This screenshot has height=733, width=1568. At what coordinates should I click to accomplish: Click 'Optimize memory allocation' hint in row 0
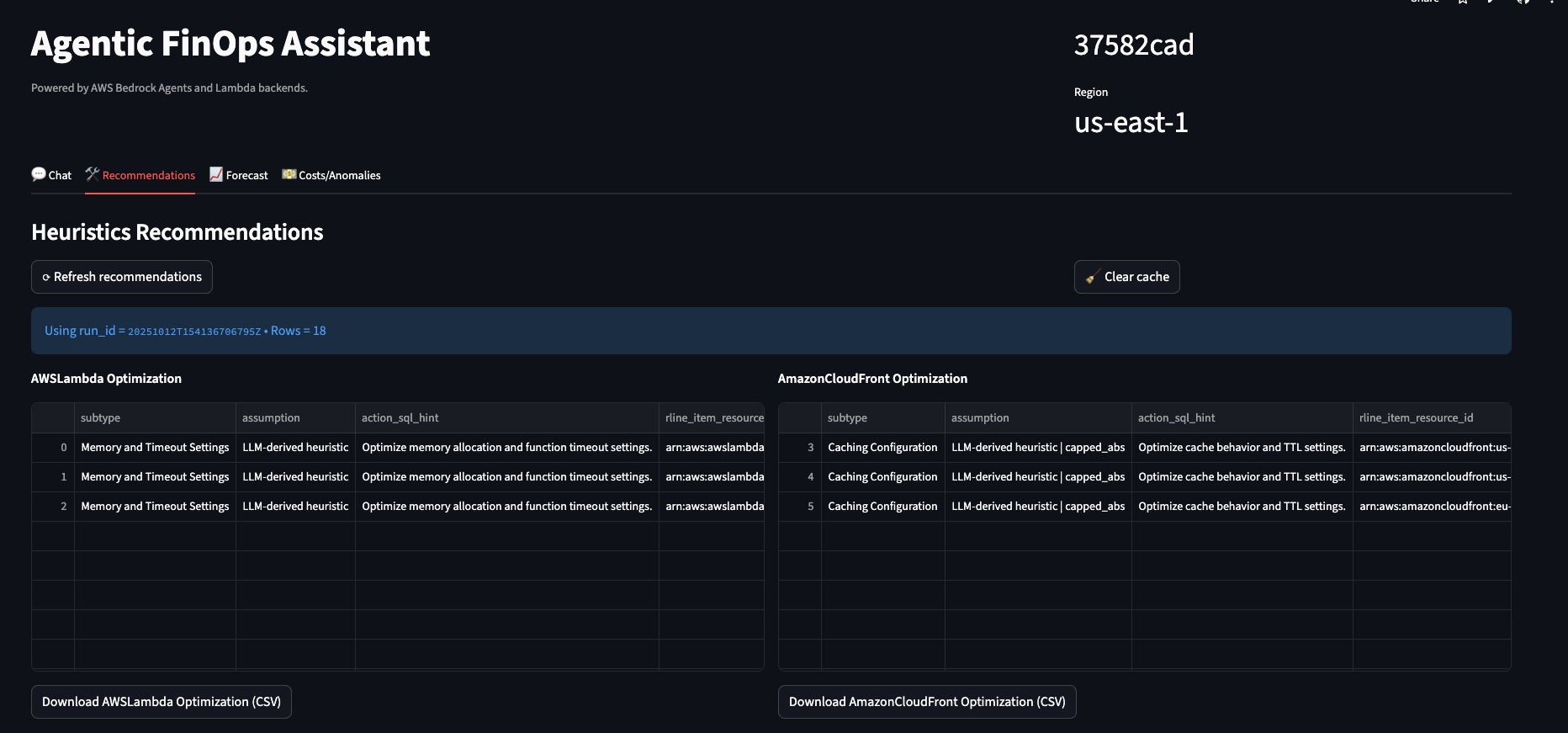506,448
